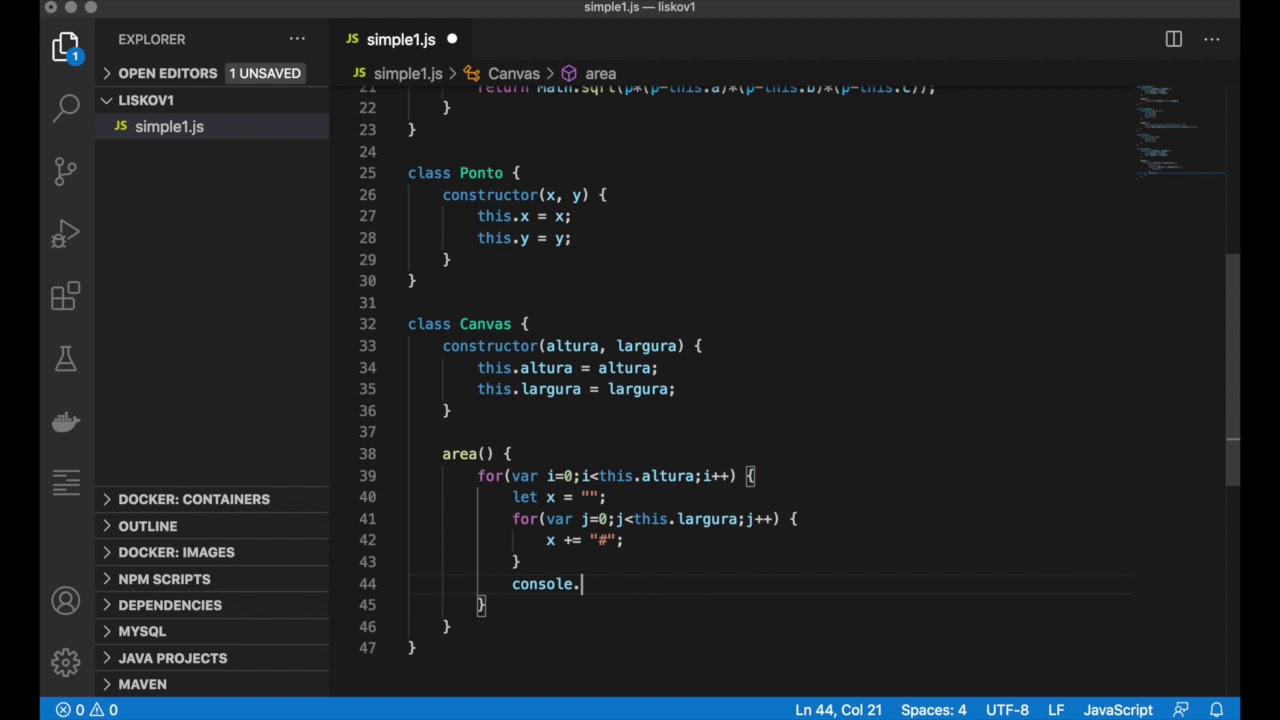
Task: Expand the Docker: Containers section
Action: 193,499
